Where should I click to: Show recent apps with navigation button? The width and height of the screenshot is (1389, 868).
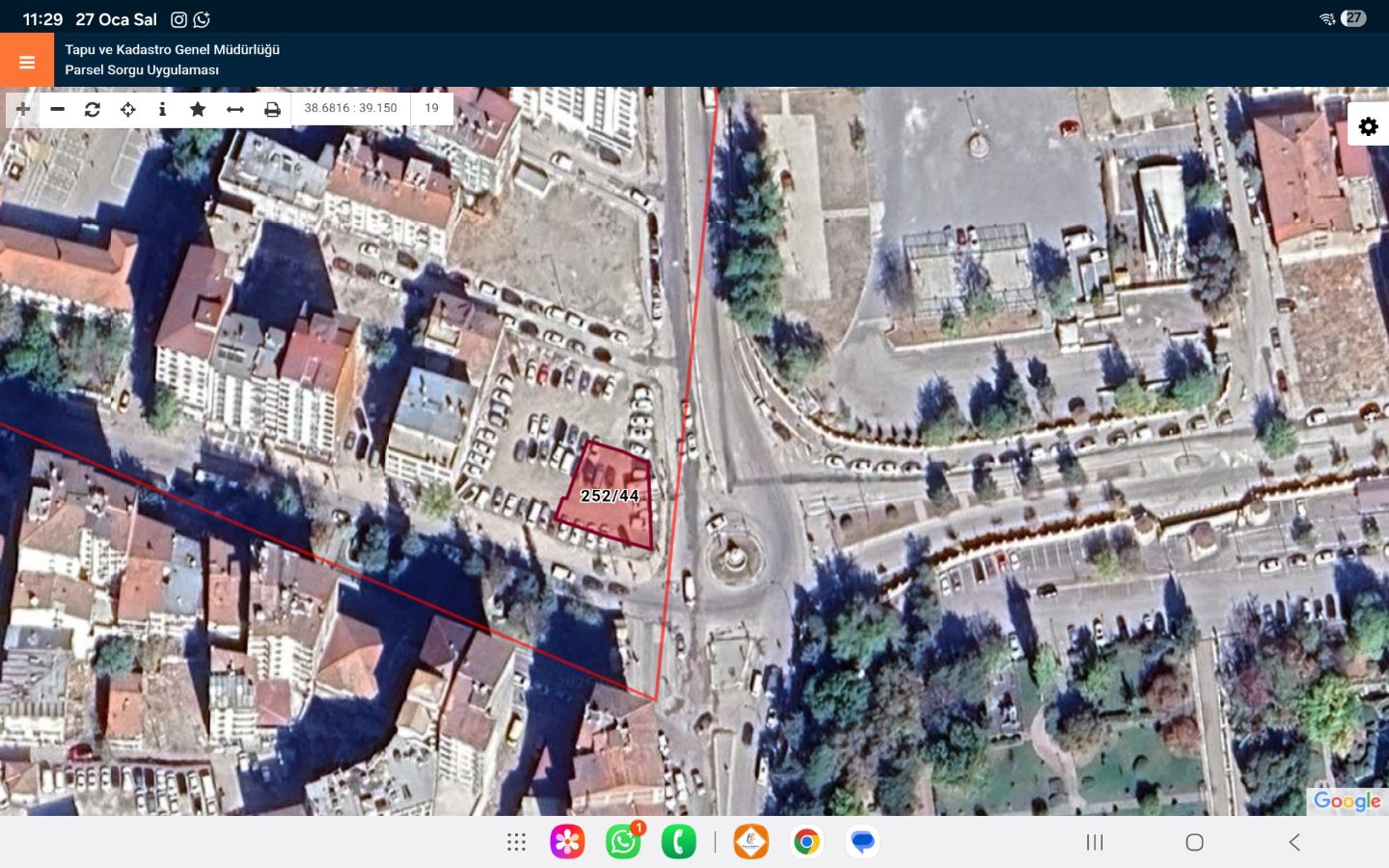point(1095,842)
